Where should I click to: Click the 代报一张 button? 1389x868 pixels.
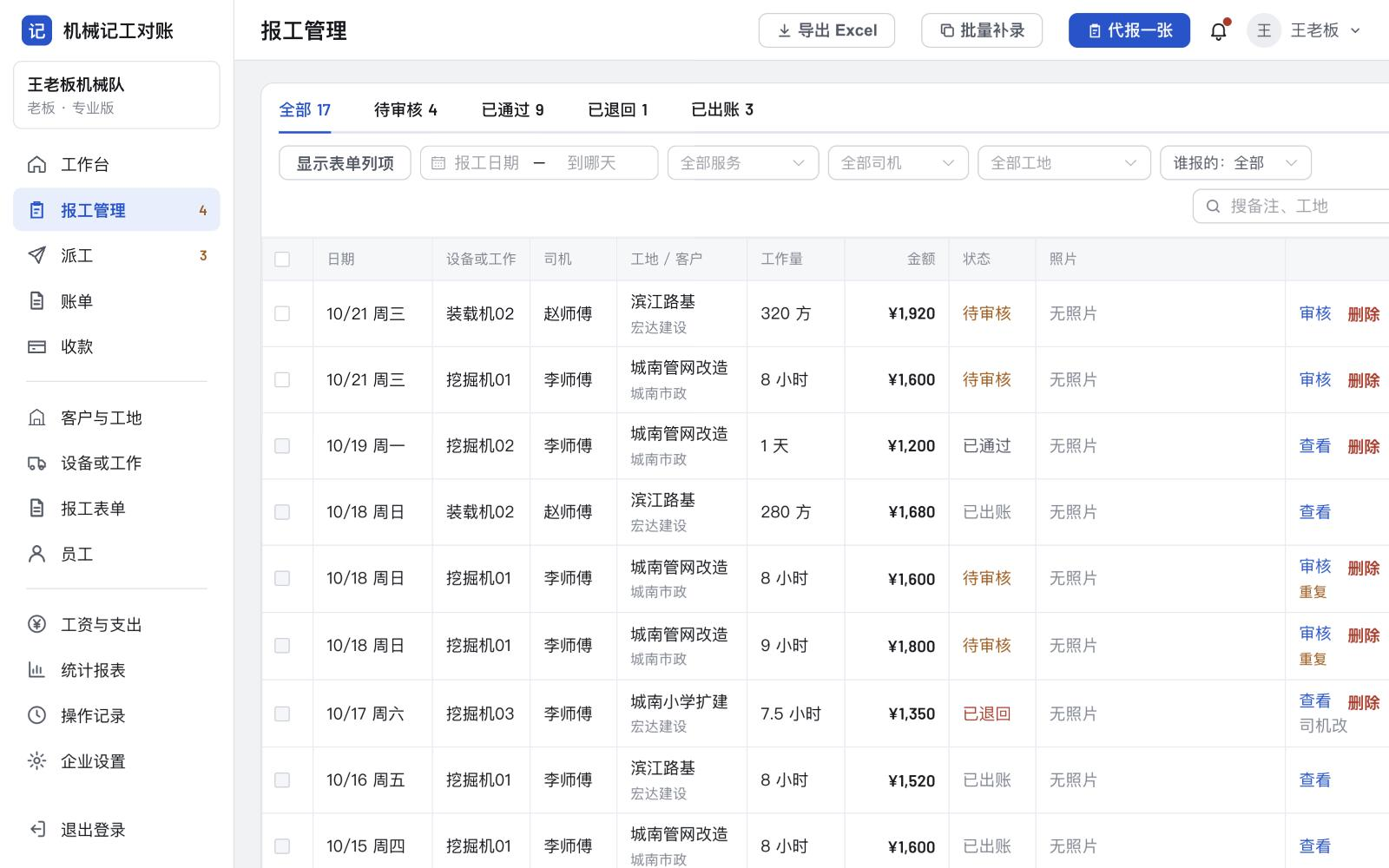1129,30
